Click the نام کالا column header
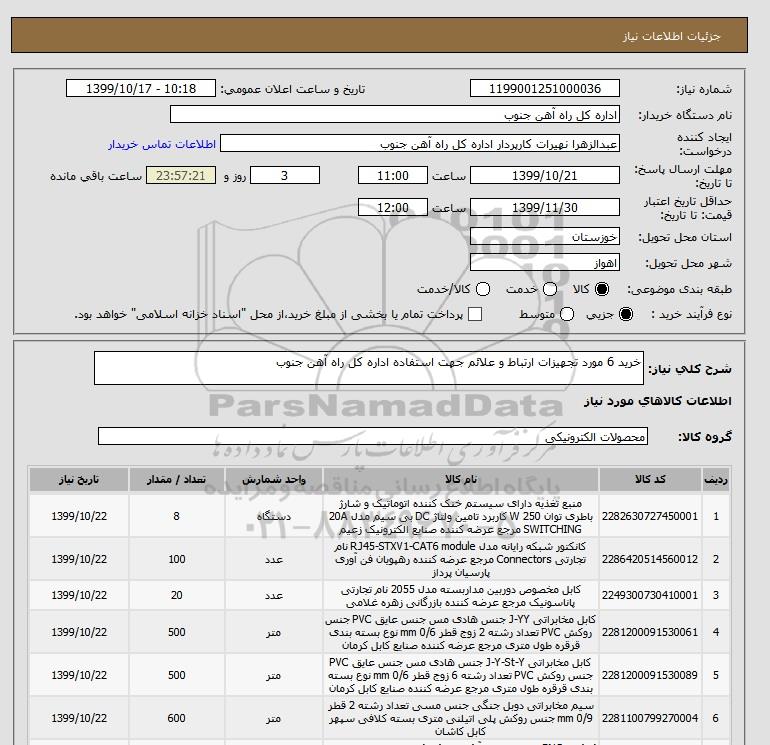Screen dimensions: 770x745 pyautogui.click(x=461, y=479)
